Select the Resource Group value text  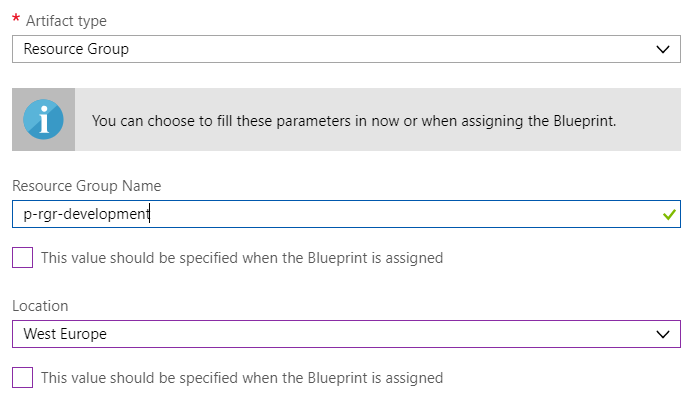click(x=76, y=49)
